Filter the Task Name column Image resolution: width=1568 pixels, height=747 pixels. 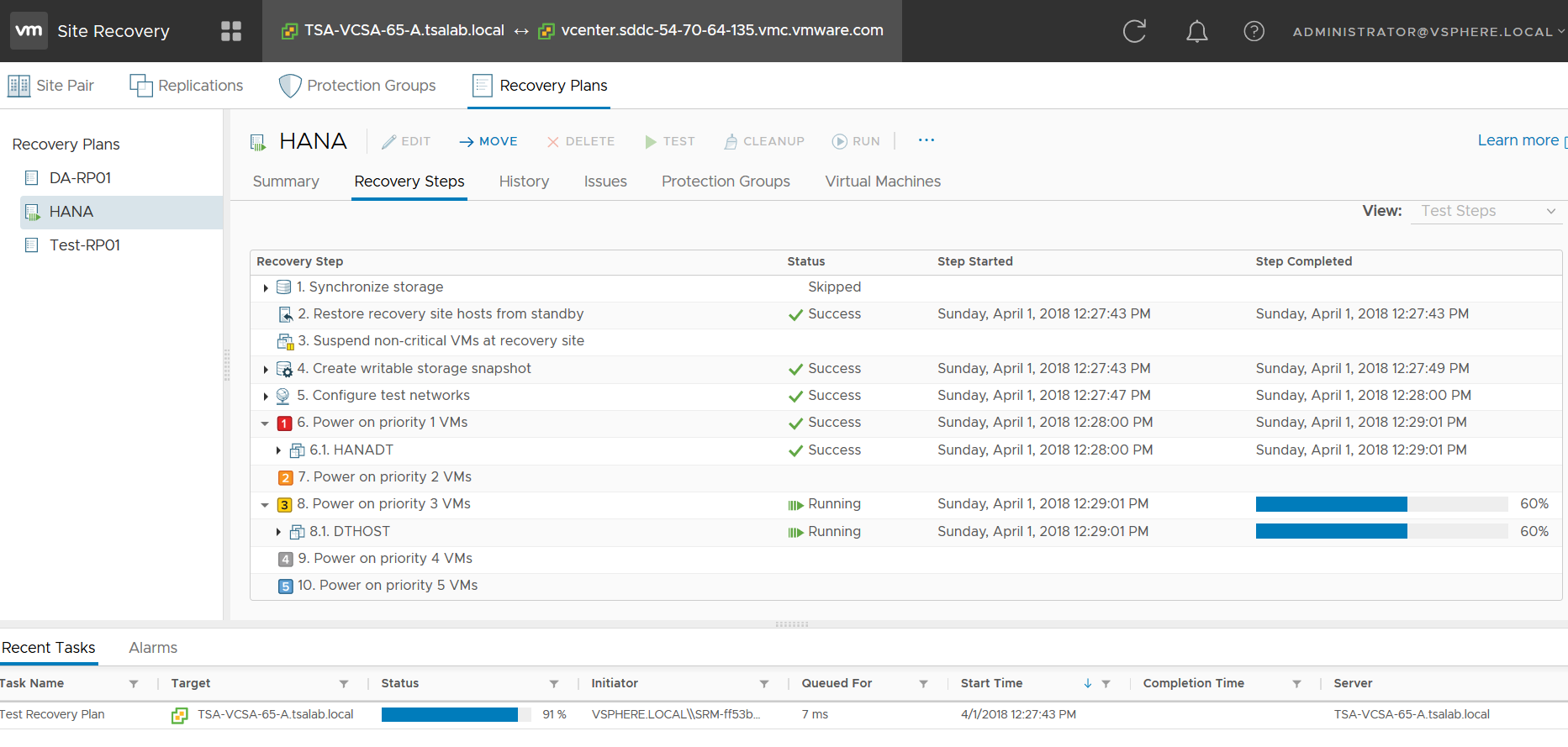[x=134, y=684]
